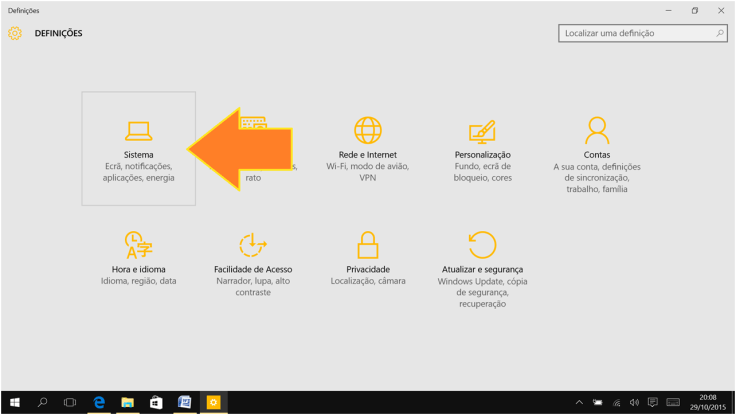Open the Privacidade padlock icon
This screenshot has height=415, width=736.
click(368, 245)
